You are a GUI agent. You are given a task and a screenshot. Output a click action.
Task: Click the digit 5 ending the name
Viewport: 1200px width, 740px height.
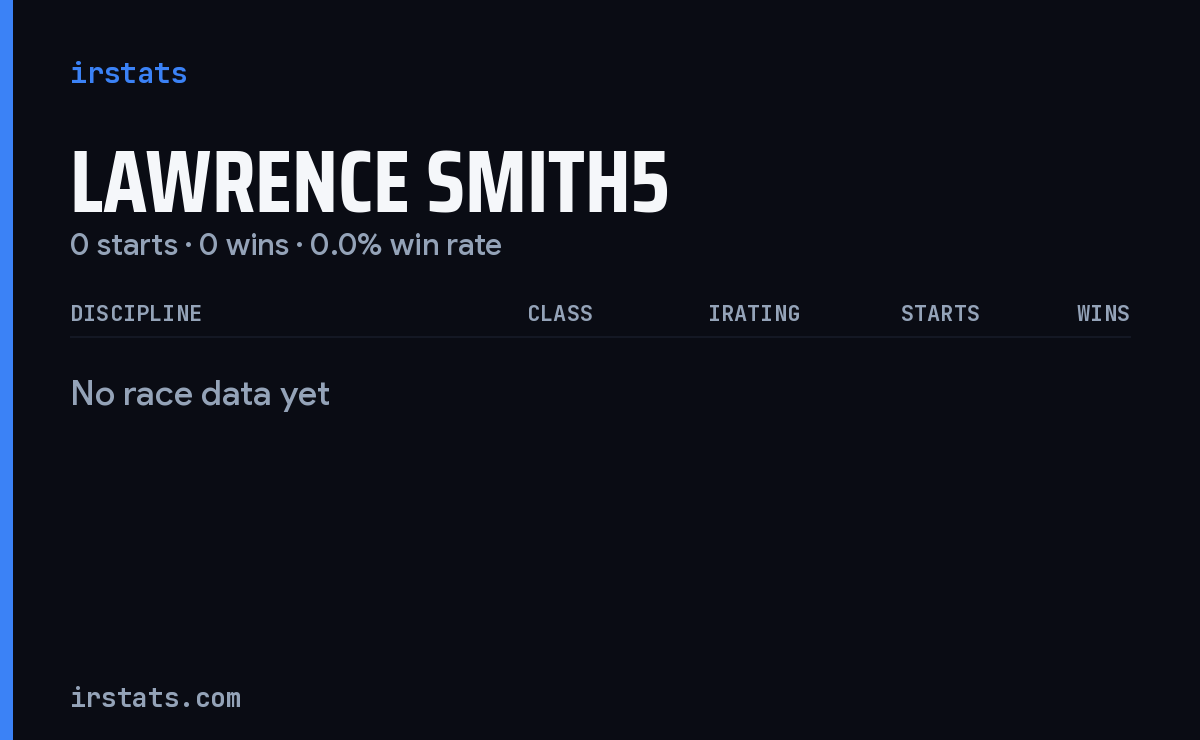coord(650,183)
